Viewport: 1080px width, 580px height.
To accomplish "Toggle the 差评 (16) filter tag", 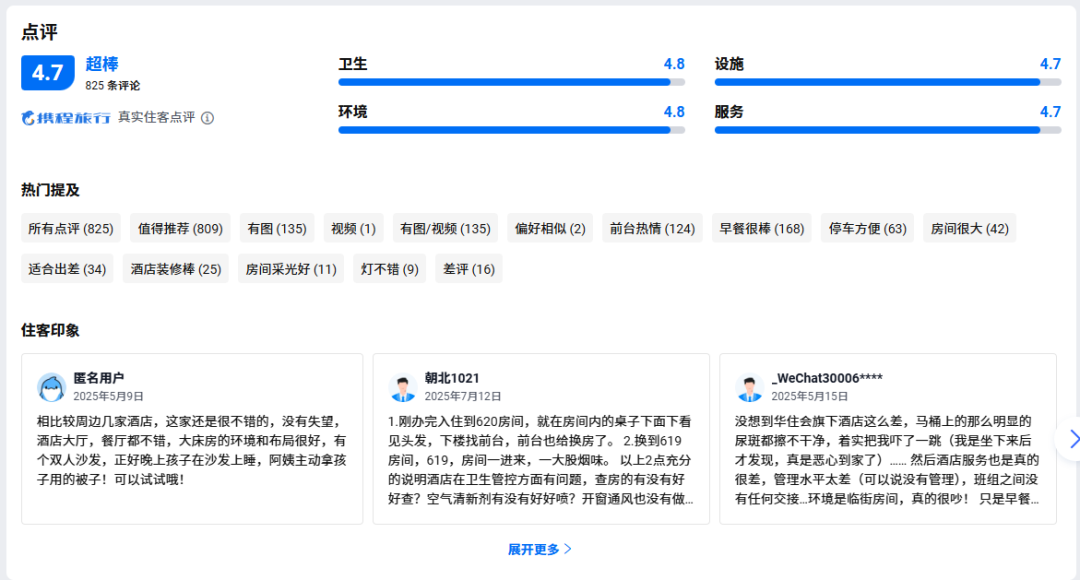I will (x=468, y=269).
